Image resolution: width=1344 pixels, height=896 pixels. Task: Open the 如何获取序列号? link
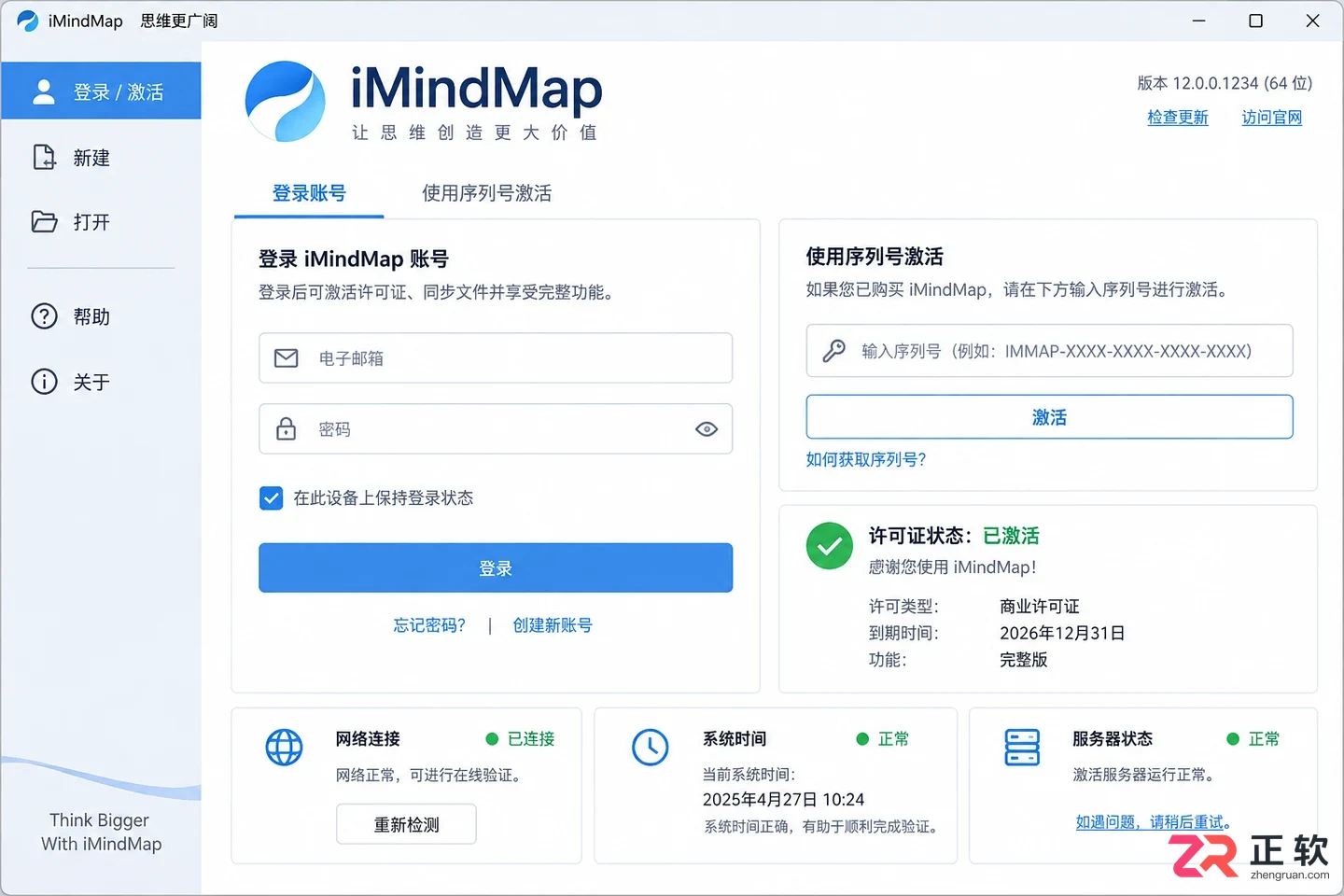(866, 459)
